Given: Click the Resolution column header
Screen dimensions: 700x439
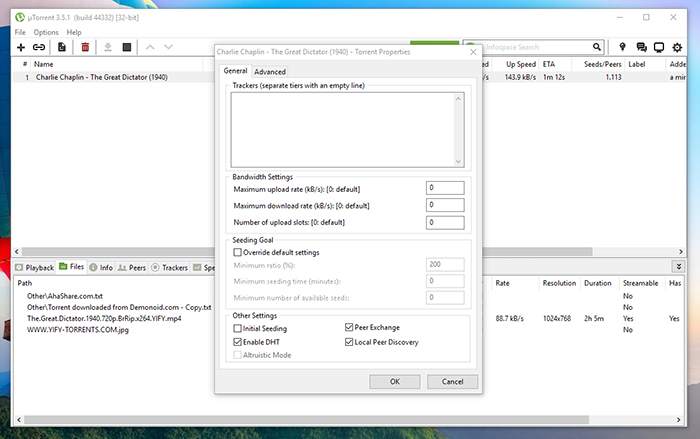Looking at the screenshot, I should 559,283.
